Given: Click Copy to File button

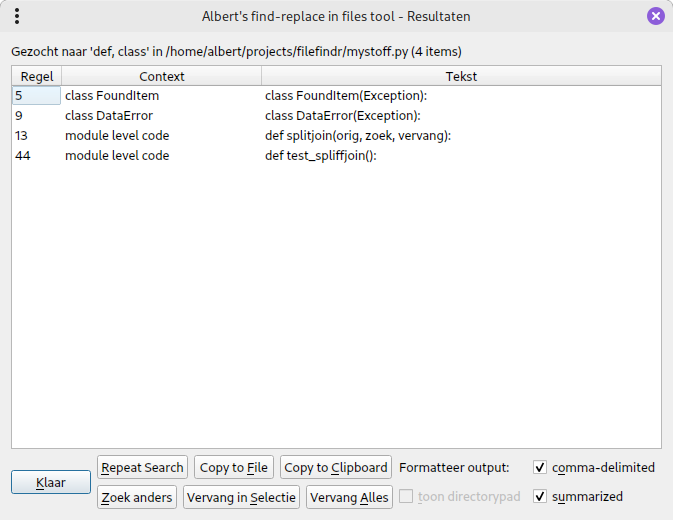Looking at the screenshot, I should point(233,467).
